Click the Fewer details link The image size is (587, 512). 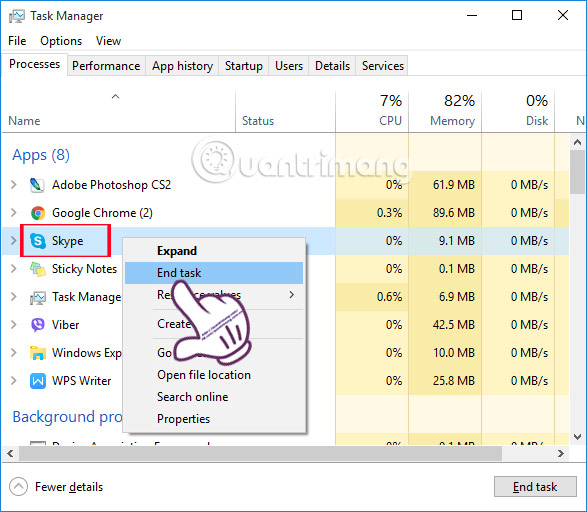69,487
